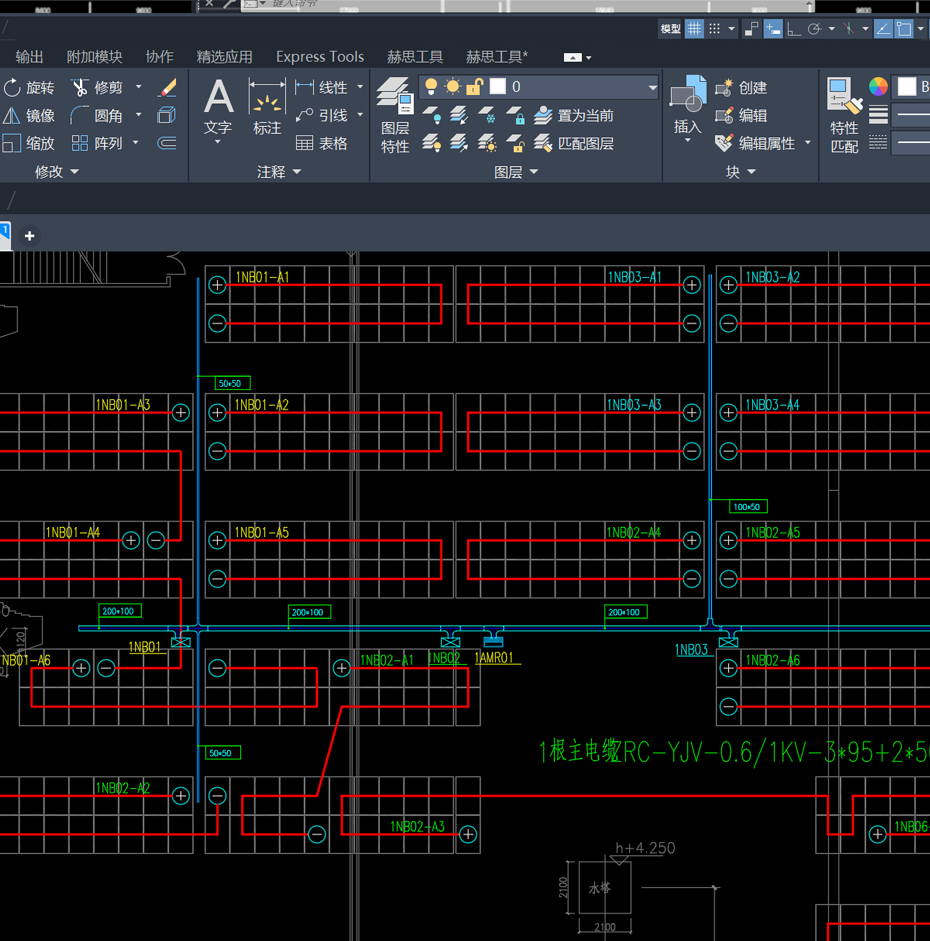Toggle the grid display in status bar
Screen dimensions: 930x941
point(694,29)
